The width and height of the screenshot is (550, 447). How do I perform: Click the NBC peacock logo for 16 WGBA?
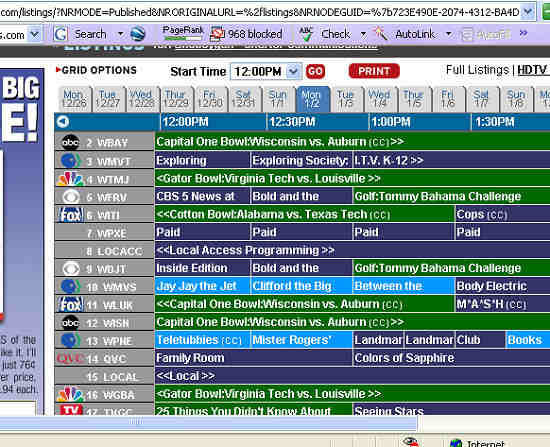[x=71, y=394]
